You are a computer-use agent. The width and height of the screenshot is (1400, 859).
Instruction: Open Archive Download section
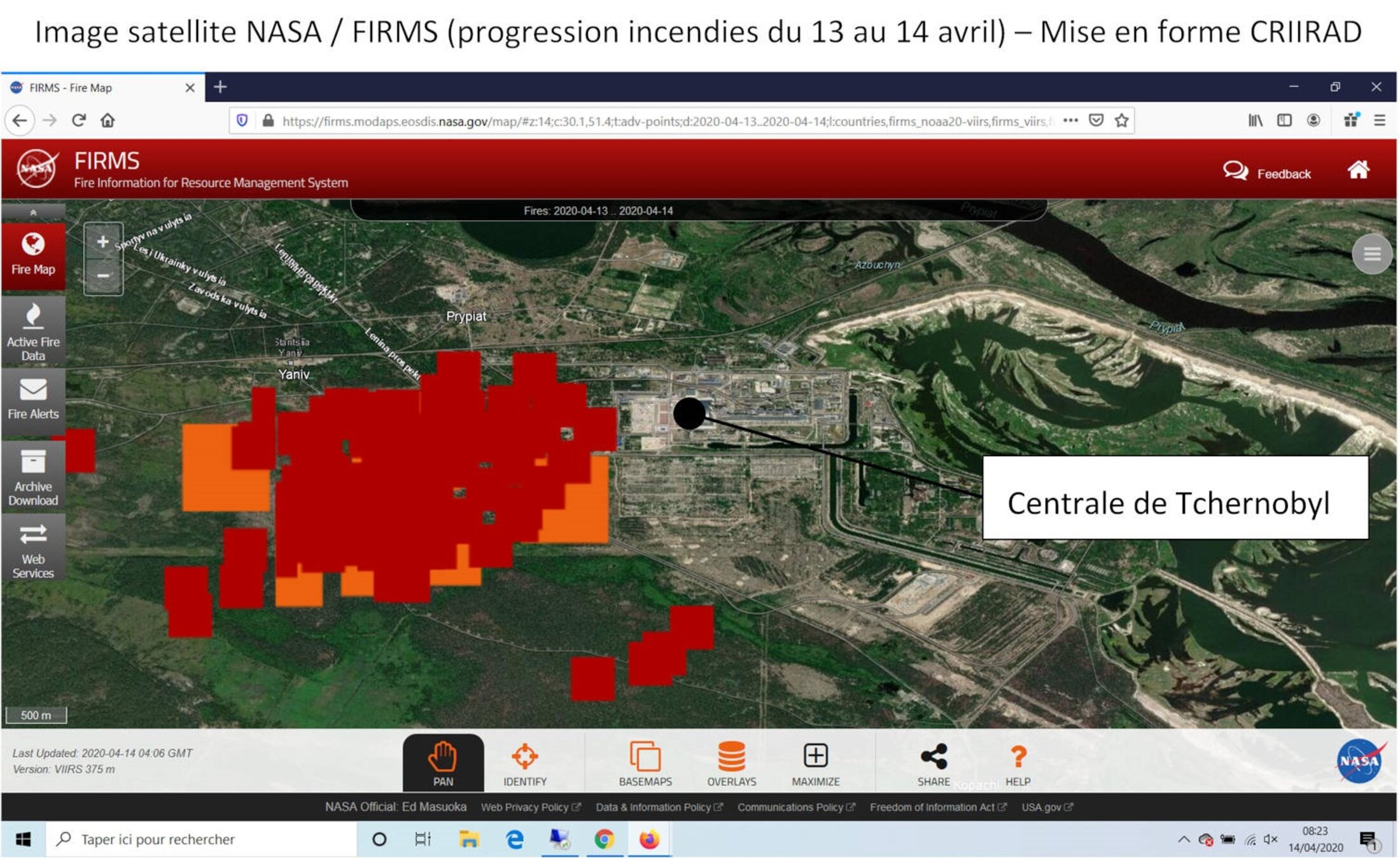(33, 477)
